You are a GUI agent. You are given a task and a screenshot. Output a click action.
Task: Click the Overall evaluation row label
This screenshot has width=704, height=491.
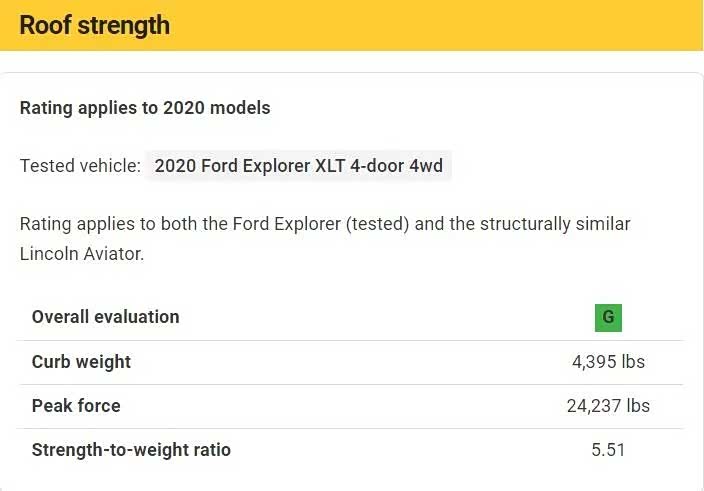(106, 317)
